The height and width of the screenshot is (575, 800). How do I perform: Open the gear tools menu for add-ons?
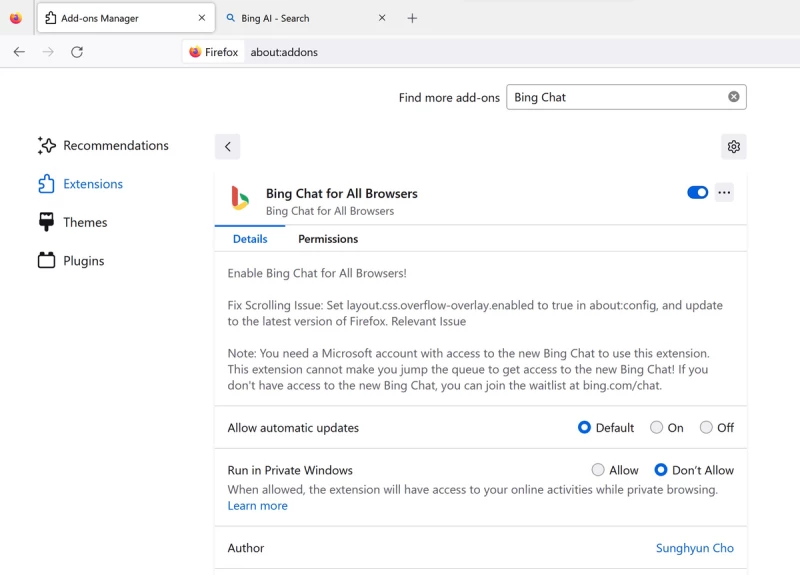tap(733, 147)
